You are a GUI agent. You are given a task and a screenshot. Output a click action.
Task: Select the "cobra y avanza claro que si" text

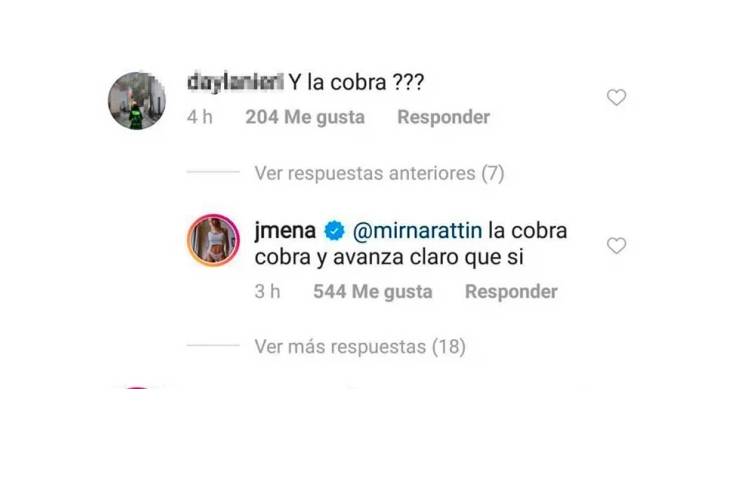(x=389, y=257)
